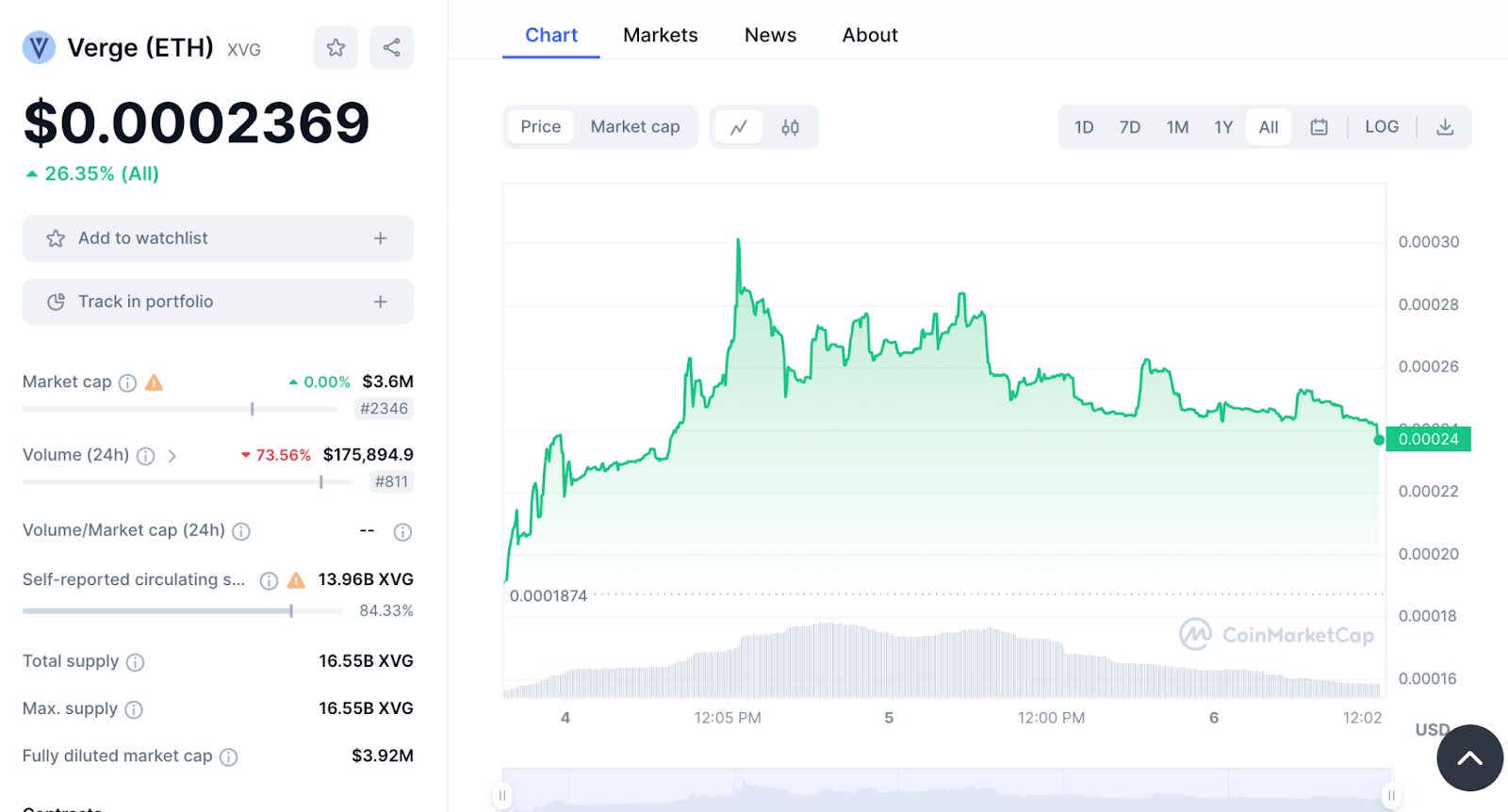The image size is (1508, 812).
Task: Open the calendar date range picker
Action: tap(1319, 127)
